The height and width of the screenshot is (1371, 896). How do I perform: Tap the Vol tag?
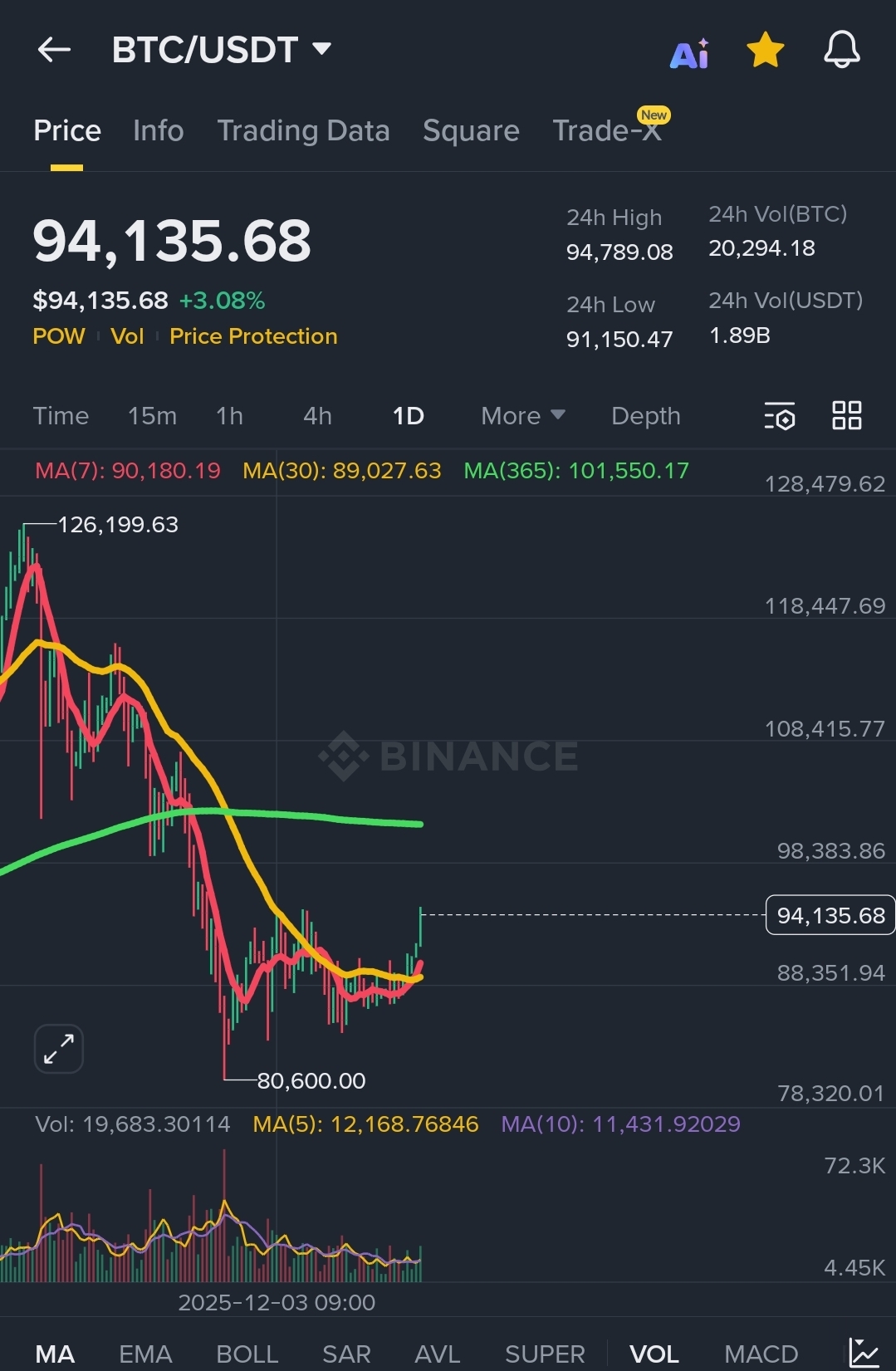[127, 336]
